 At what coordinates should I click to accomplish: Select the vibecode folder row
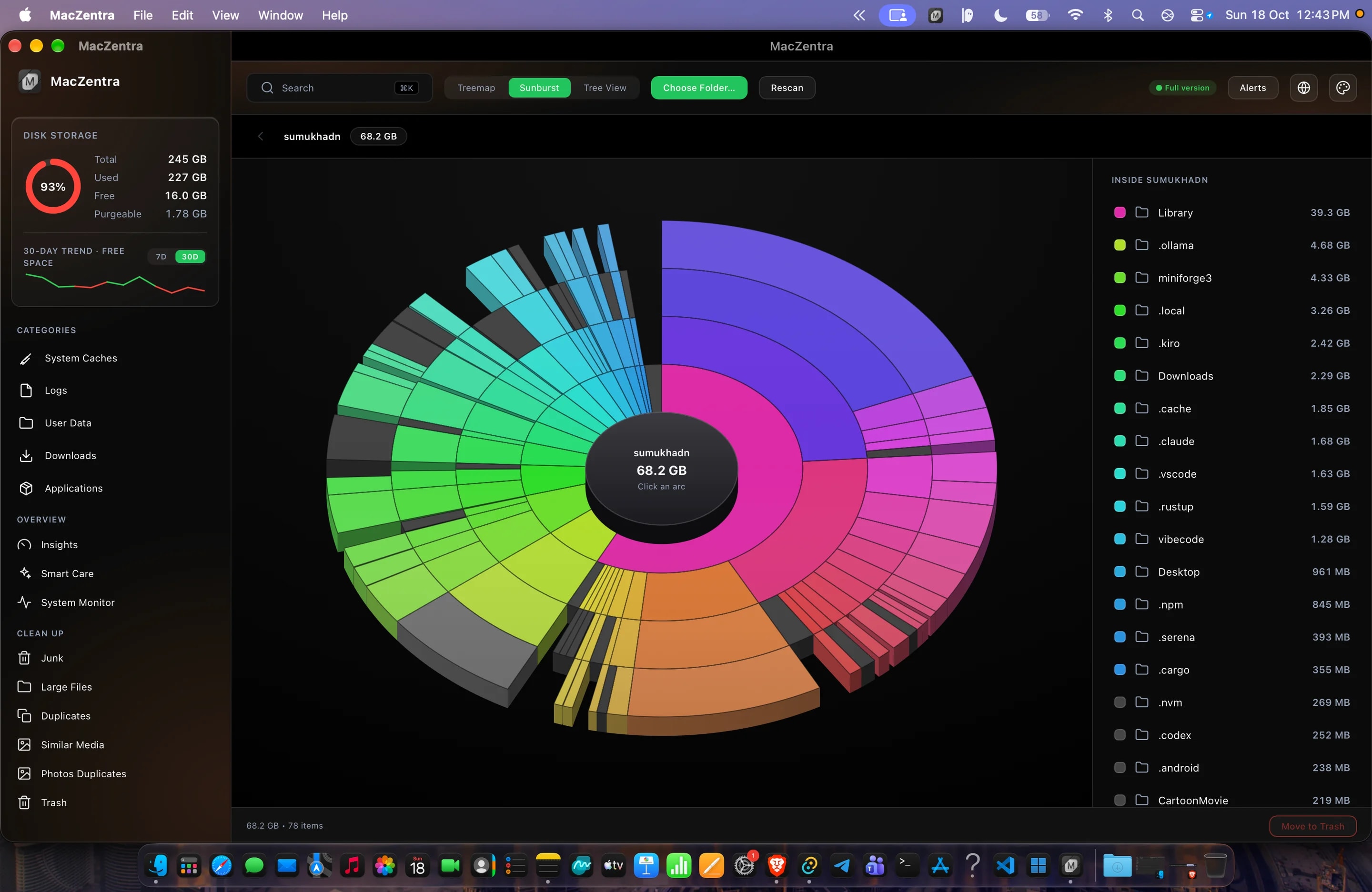[x=1231, y=539]
